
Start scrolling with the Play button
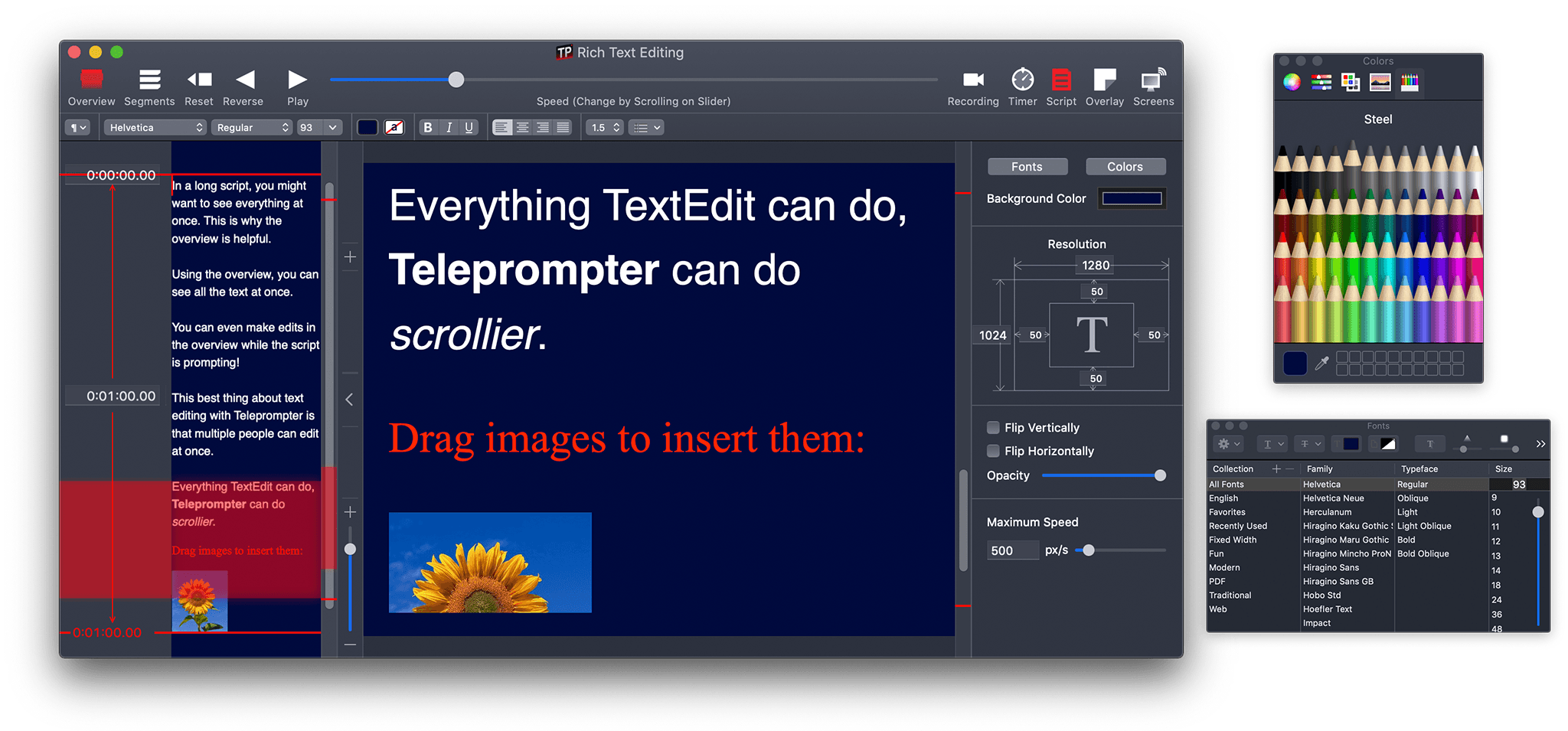coord(298,87)
